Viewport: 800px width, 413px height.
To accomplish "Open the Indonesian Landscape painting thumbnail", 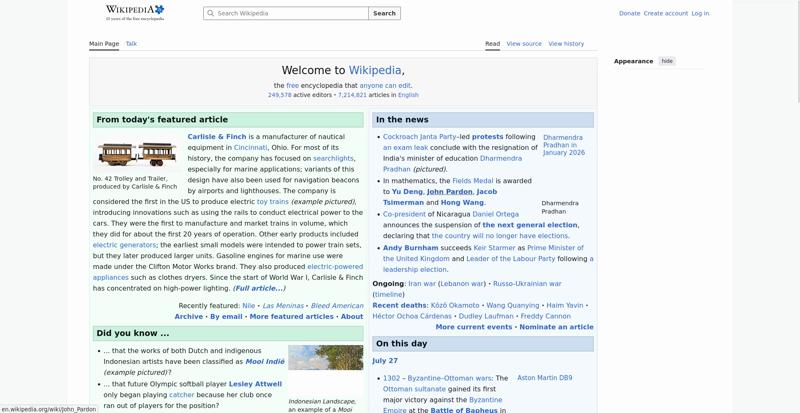I will (326, 357).
